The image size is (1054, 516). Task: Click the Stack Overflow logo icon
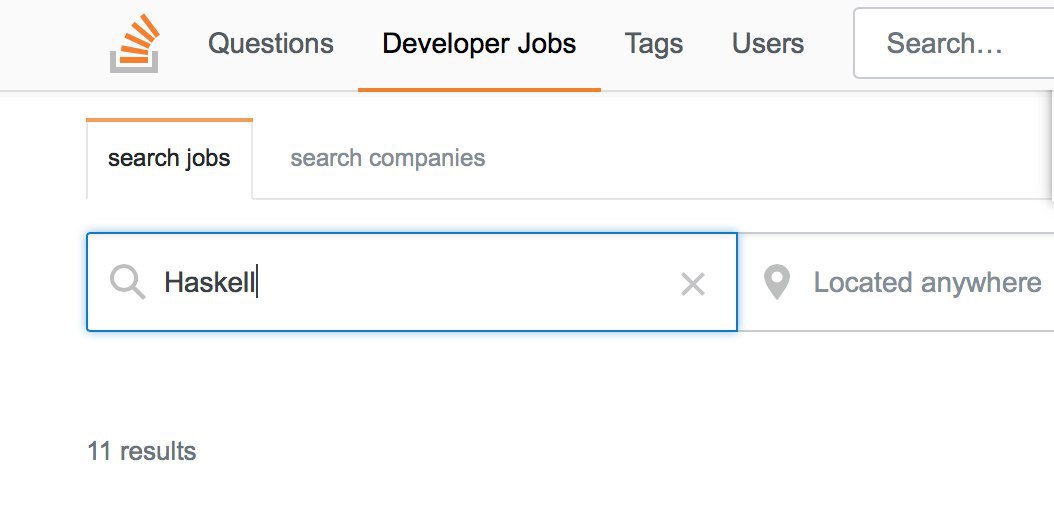click(134, 44)
